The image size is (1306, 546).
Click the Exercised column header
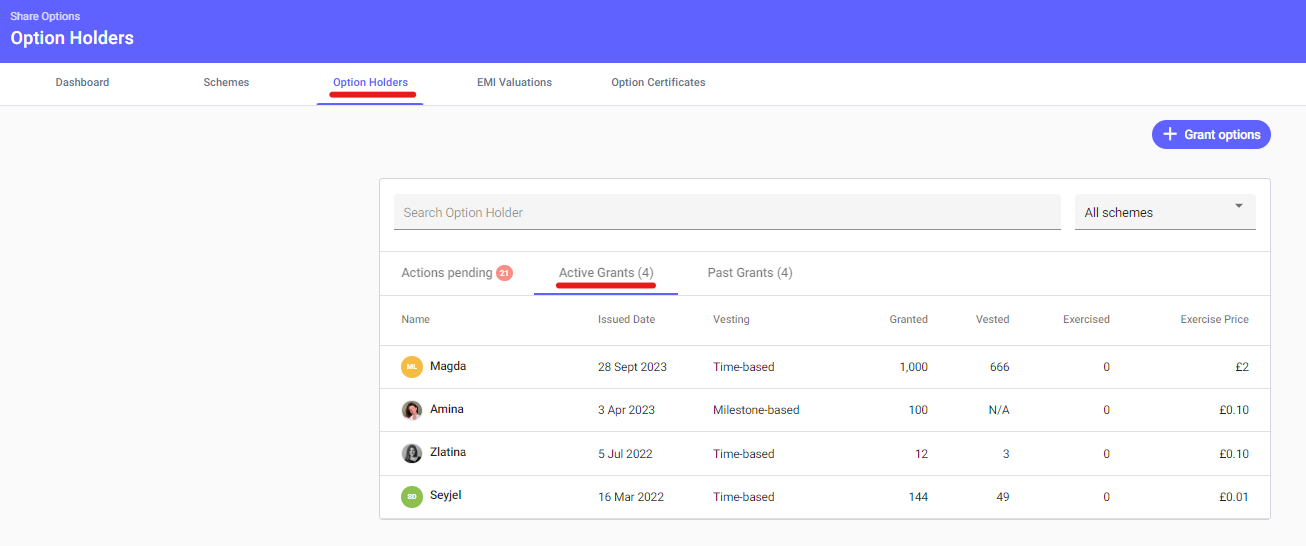click(x=1086, y=320)
